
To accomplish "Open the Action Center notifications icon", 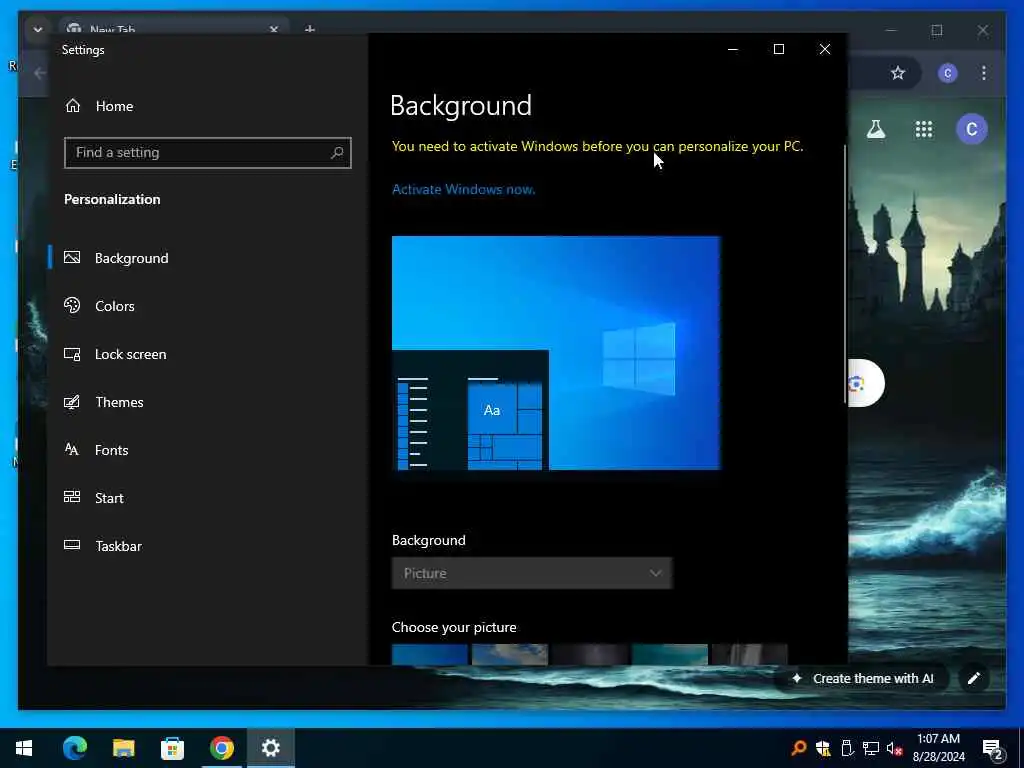I will pos(993,749).
